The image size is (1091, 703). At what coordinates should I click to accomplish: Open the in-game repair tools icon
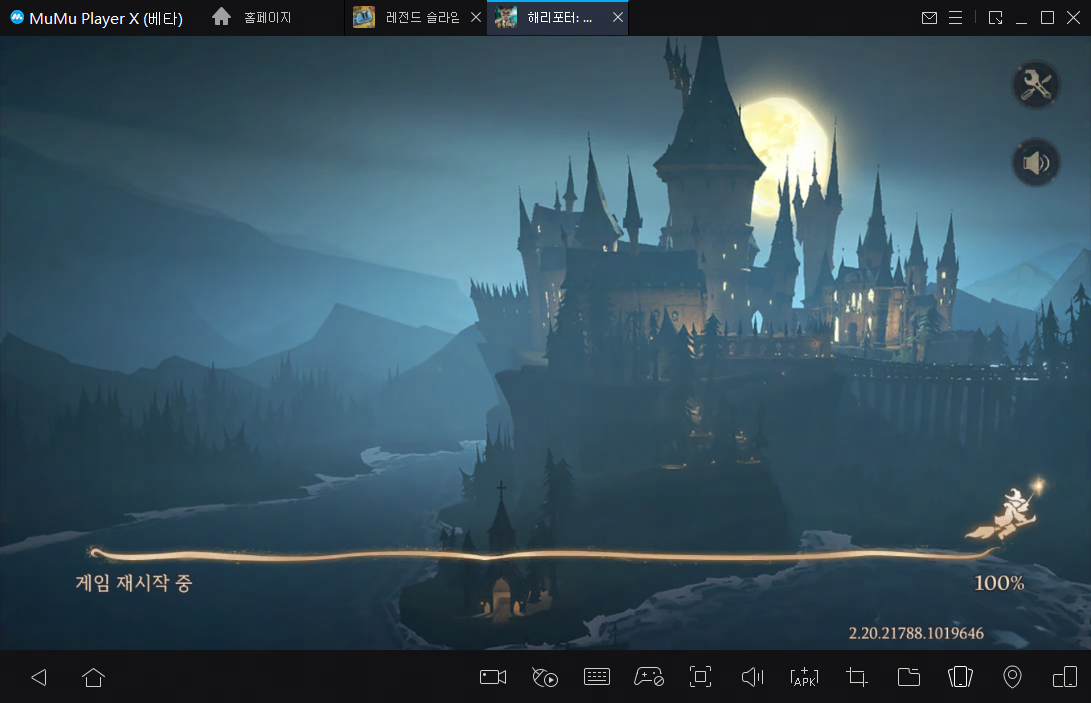click(x=1035, y=85)
